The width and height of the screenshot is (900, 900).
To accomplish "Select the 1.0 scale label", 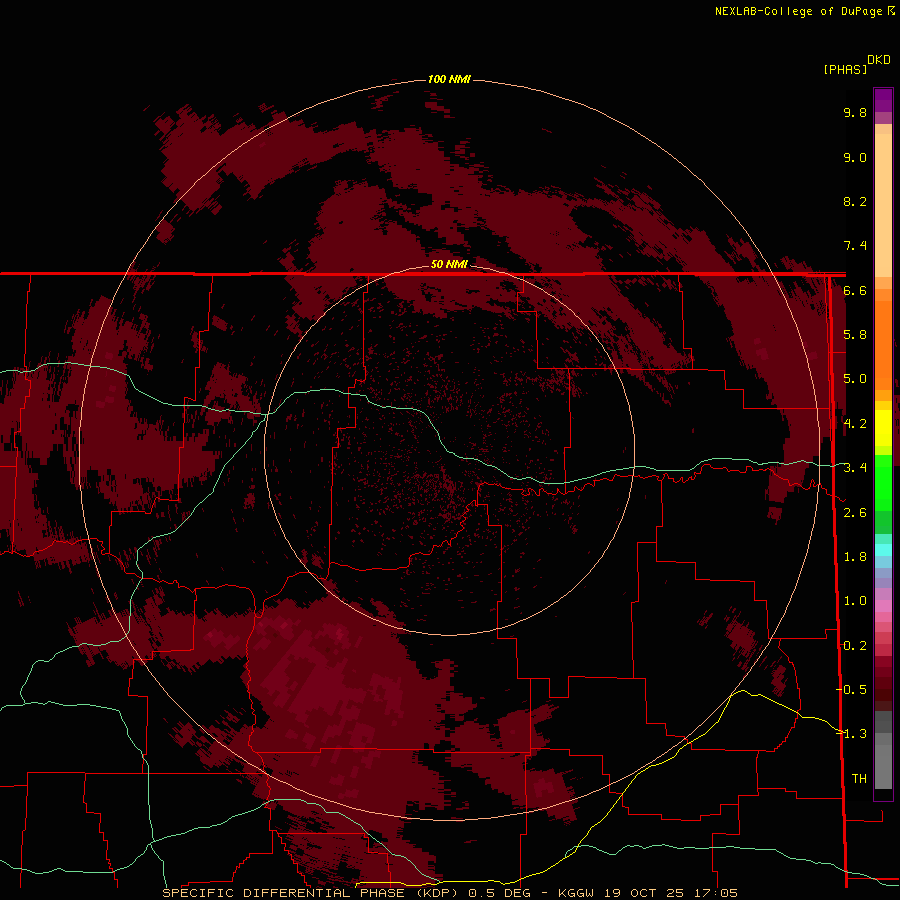I will (x=855, y=601).
